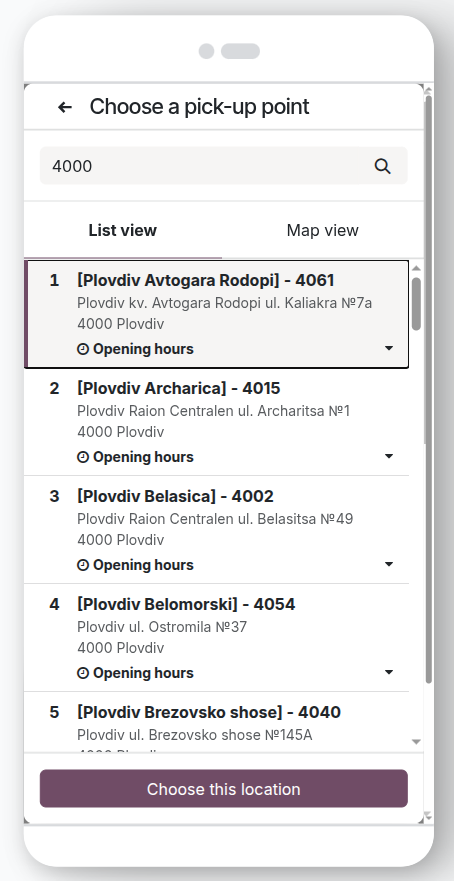This screenshot has width=454, height=881.
Task: Select pick-up point Plovdiv Archarica - 4015
Action: [217, 422]
